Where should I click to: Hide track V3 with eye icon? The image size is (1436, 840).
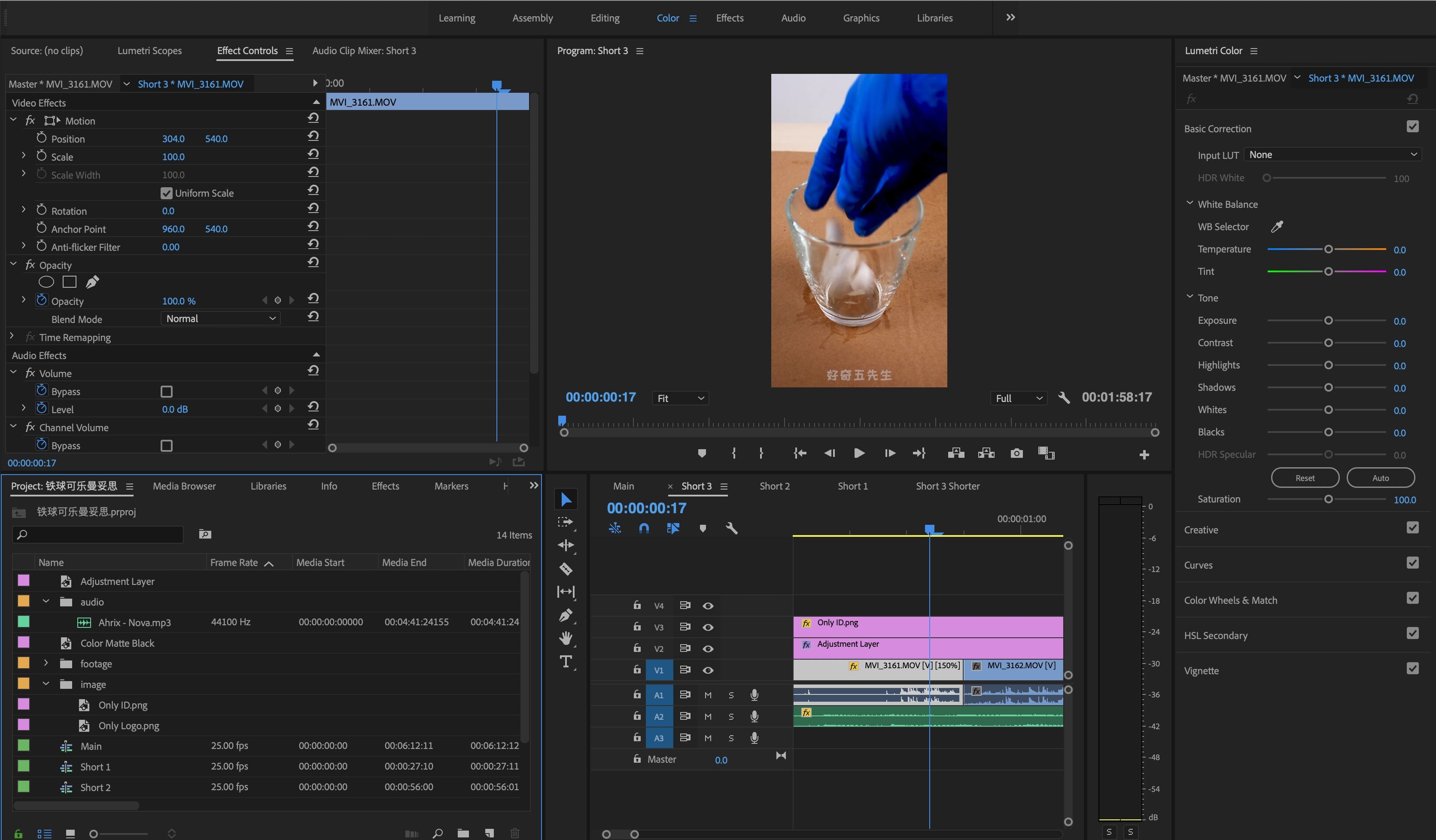tap(708, 627)
